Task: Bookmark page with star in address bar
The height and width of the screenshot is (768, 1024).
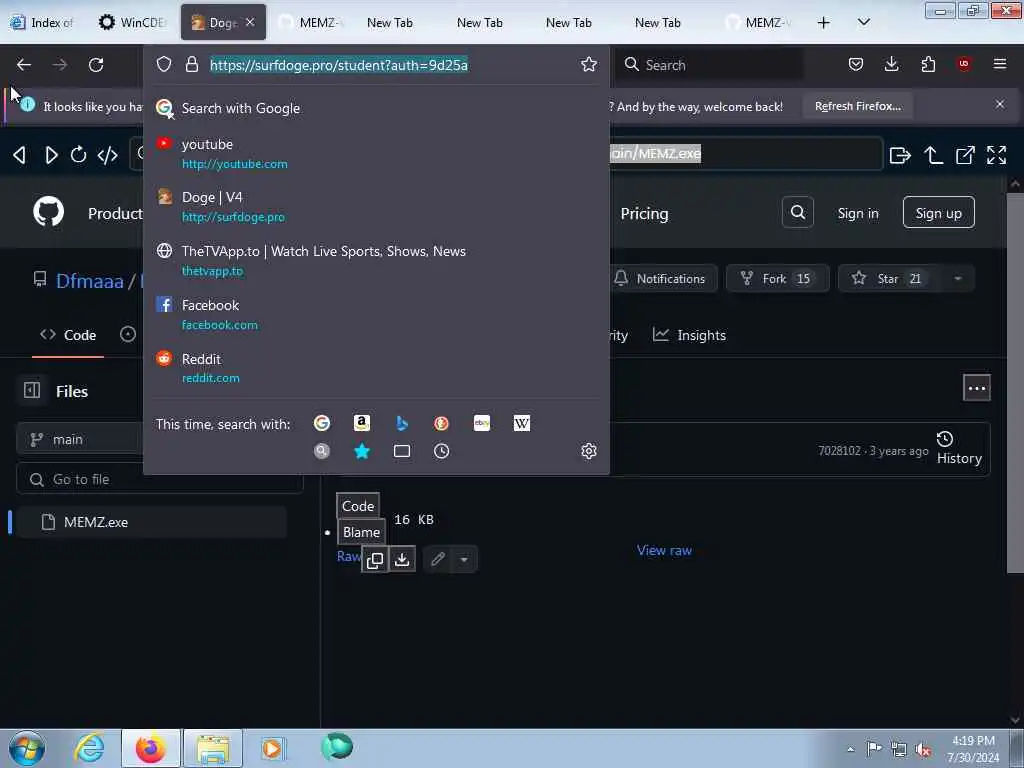Action: coord(588,64)
